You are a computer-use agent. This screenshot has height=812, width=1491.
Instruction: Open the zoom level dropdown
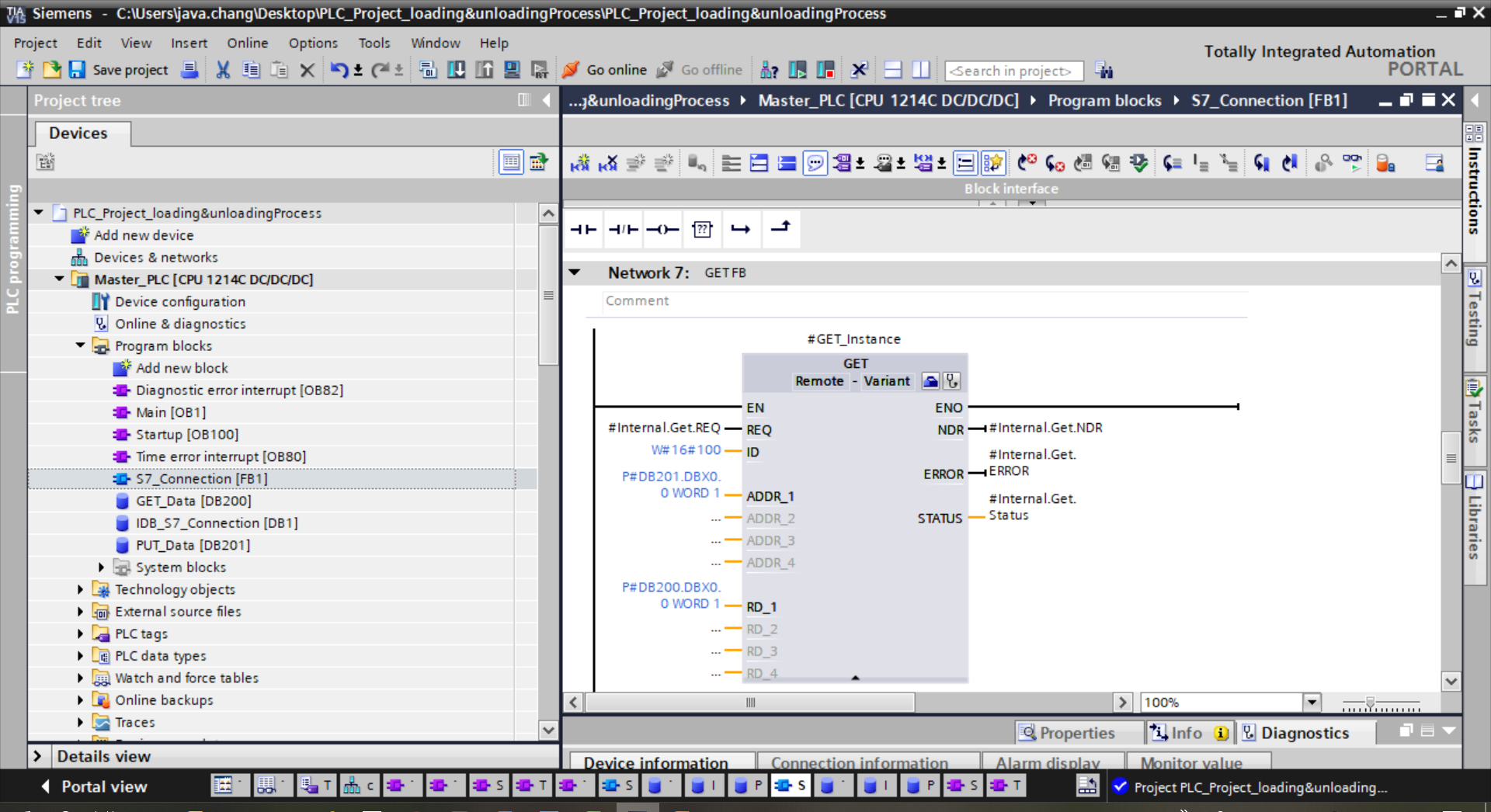(1312, 702)
